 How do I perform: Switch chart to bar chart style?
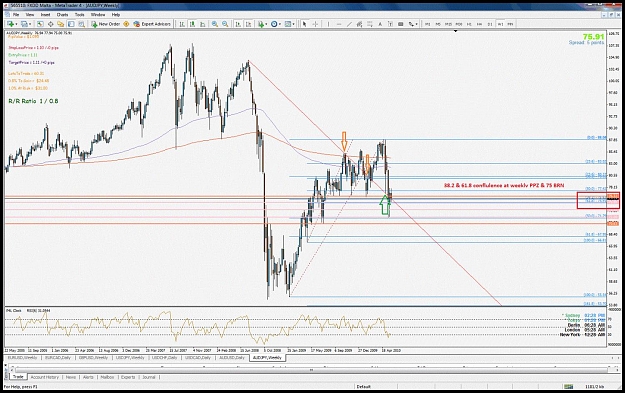182,24
